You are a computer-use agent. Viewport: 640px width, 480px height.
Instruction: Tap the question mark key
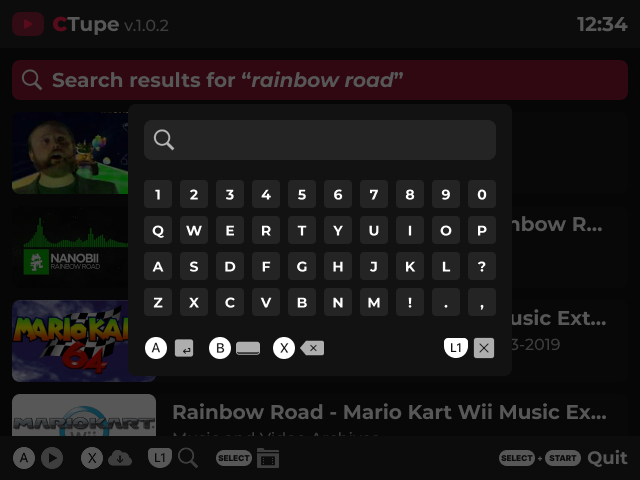pyautogui.click(x=482, y=266)
